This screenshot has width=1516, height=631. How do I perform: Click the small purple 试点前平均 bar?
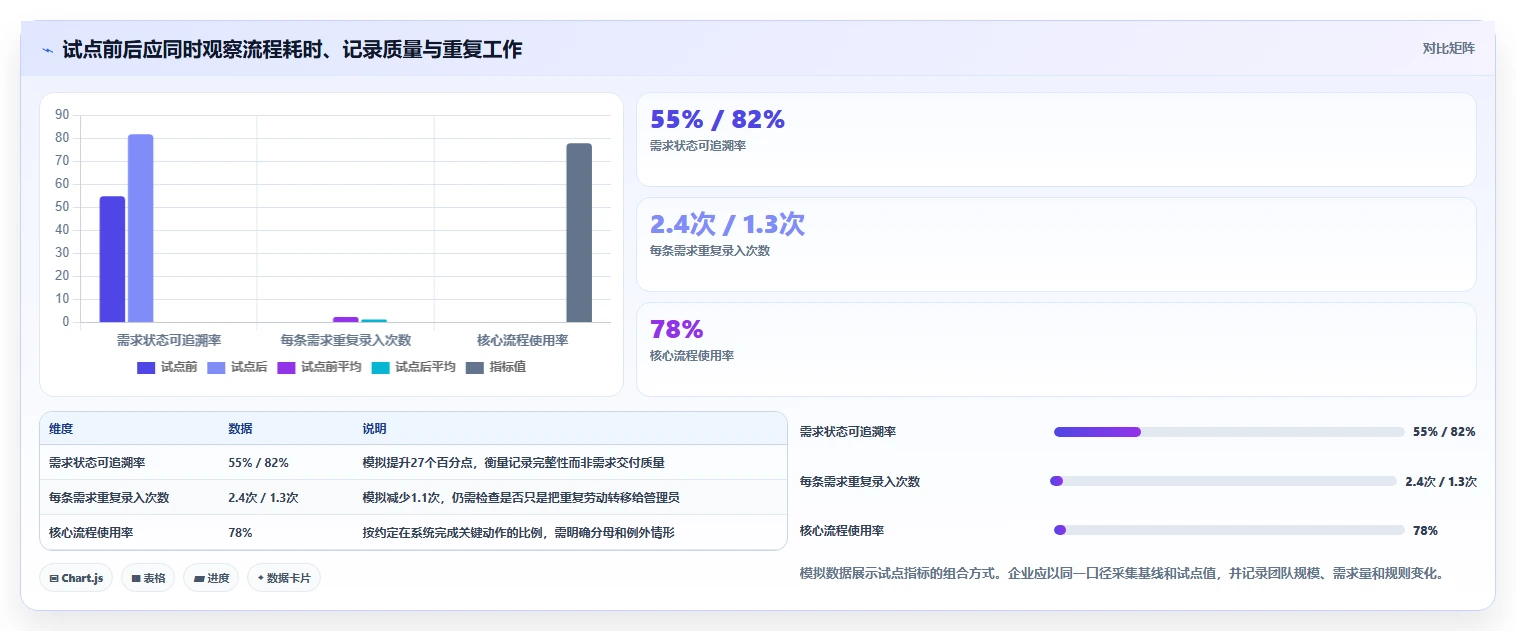tap(345, 319)
